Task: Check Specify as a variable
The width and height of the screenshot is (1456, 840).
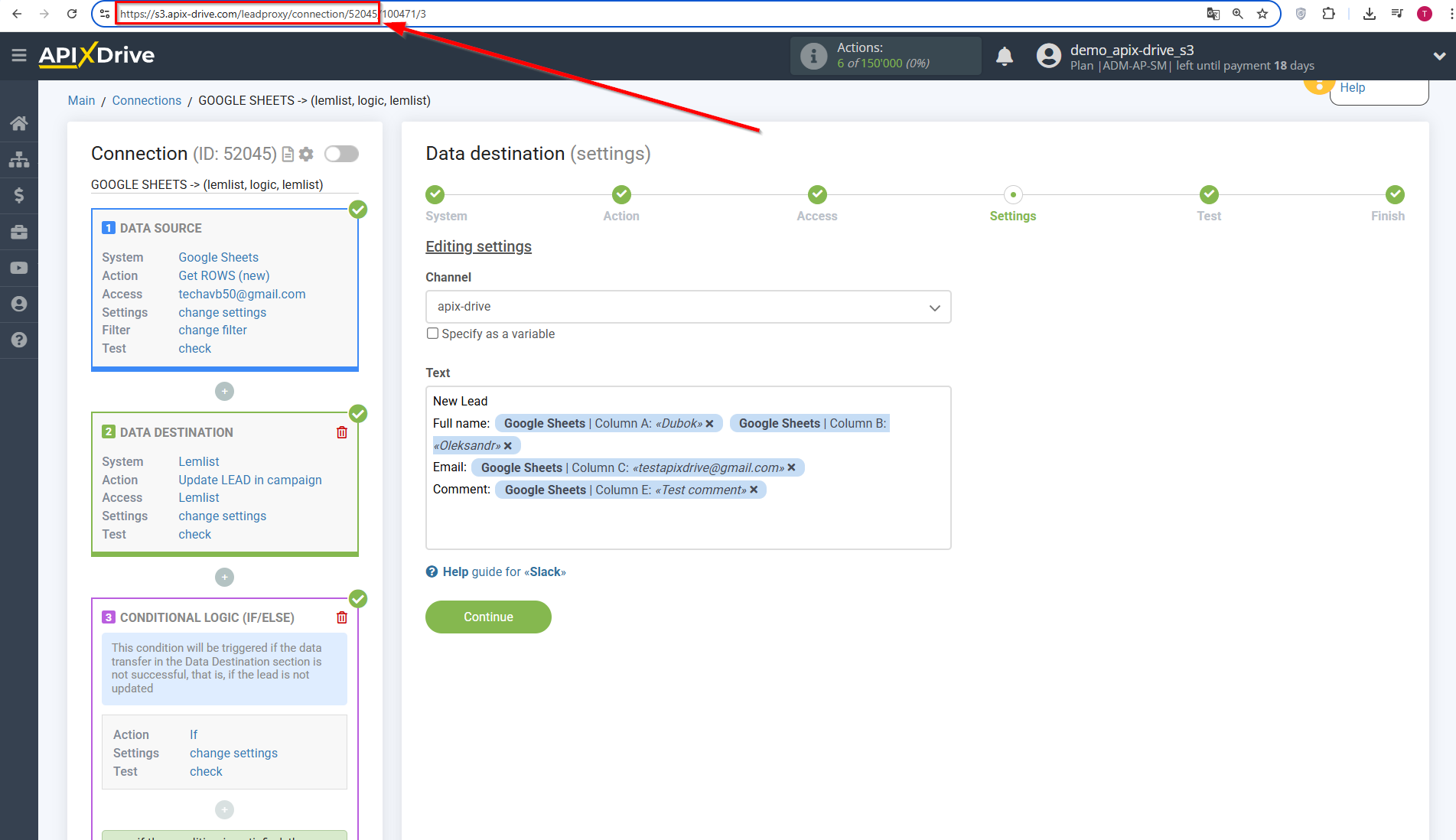Action: (x=432, y=334)
